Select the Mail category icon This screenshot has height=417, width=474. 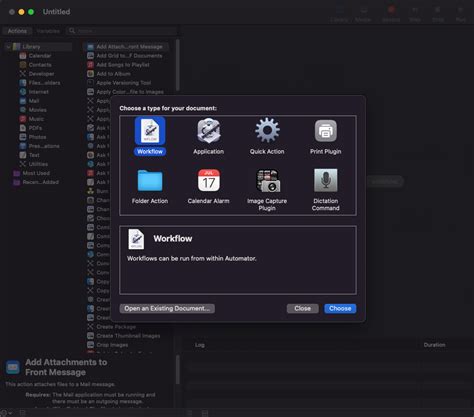[x=23, y=101]
